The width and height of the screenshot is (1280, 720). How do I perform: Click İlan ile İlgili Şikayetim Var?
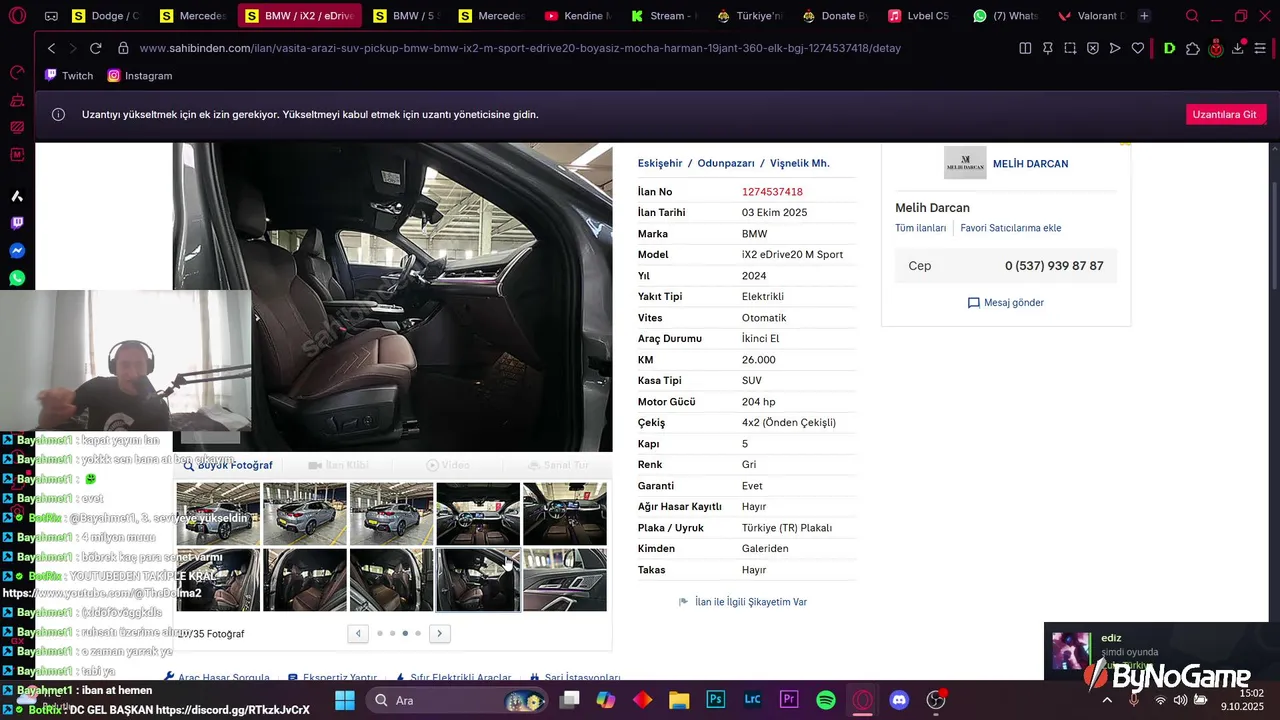point(743,602)
